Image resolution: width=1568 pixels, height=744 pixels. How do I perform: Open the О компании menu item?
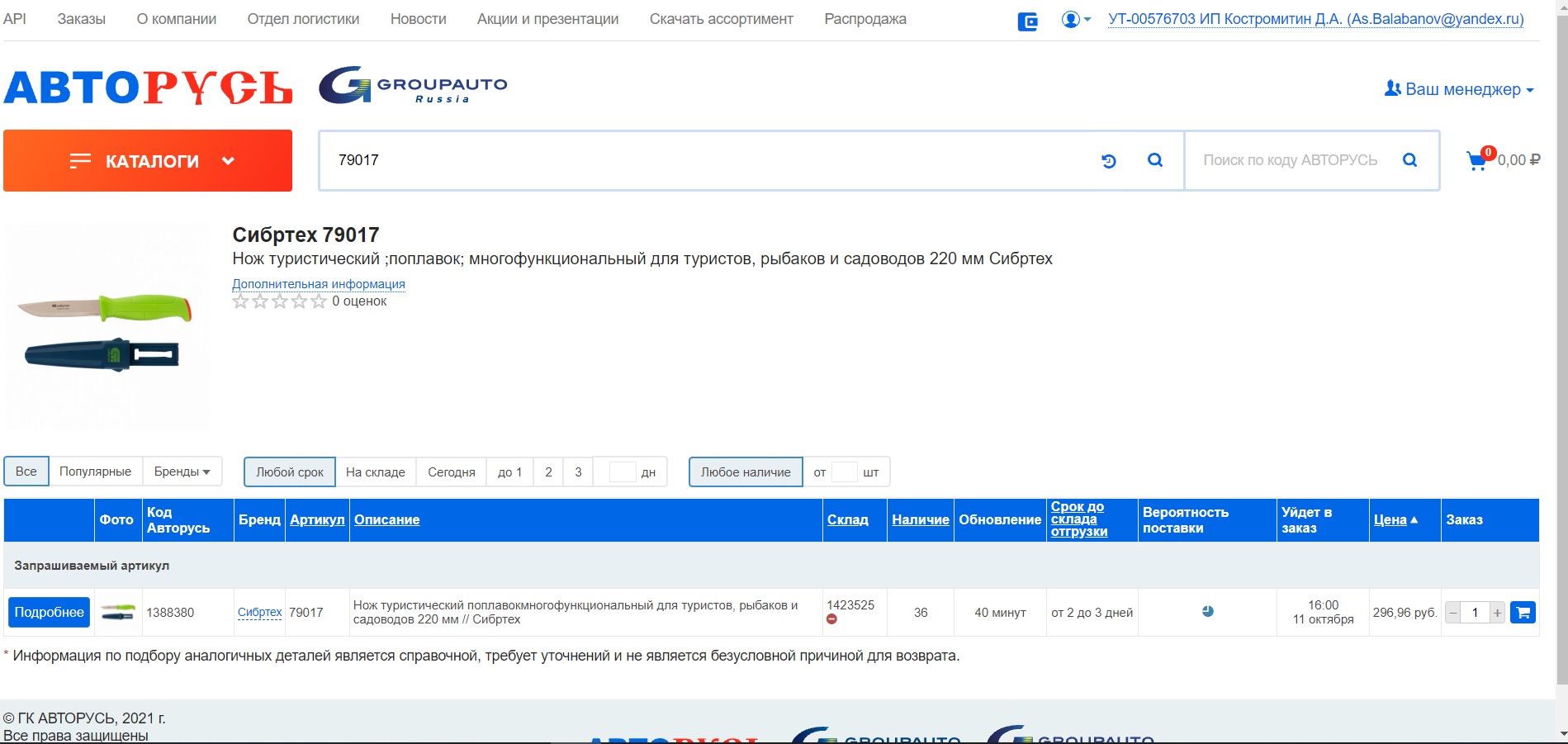[177, 19]
